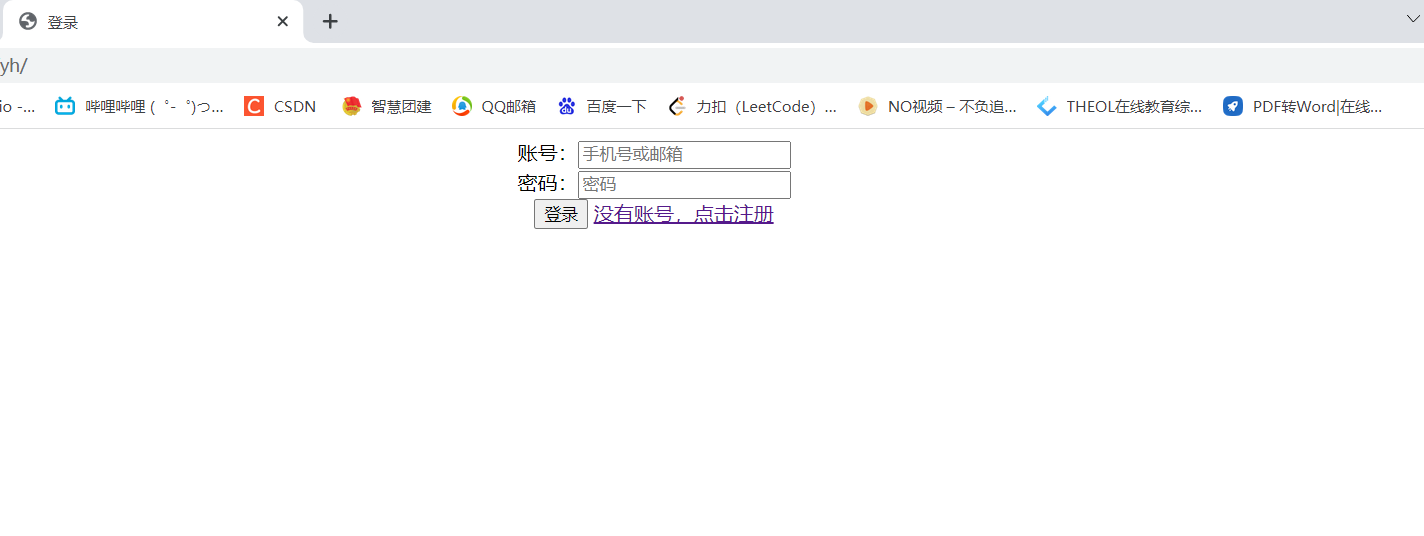The width and height of the screenshot is (1424, 536).
Task: Open the Bilibili bookmark icon
Action: [x=65, y=106]
